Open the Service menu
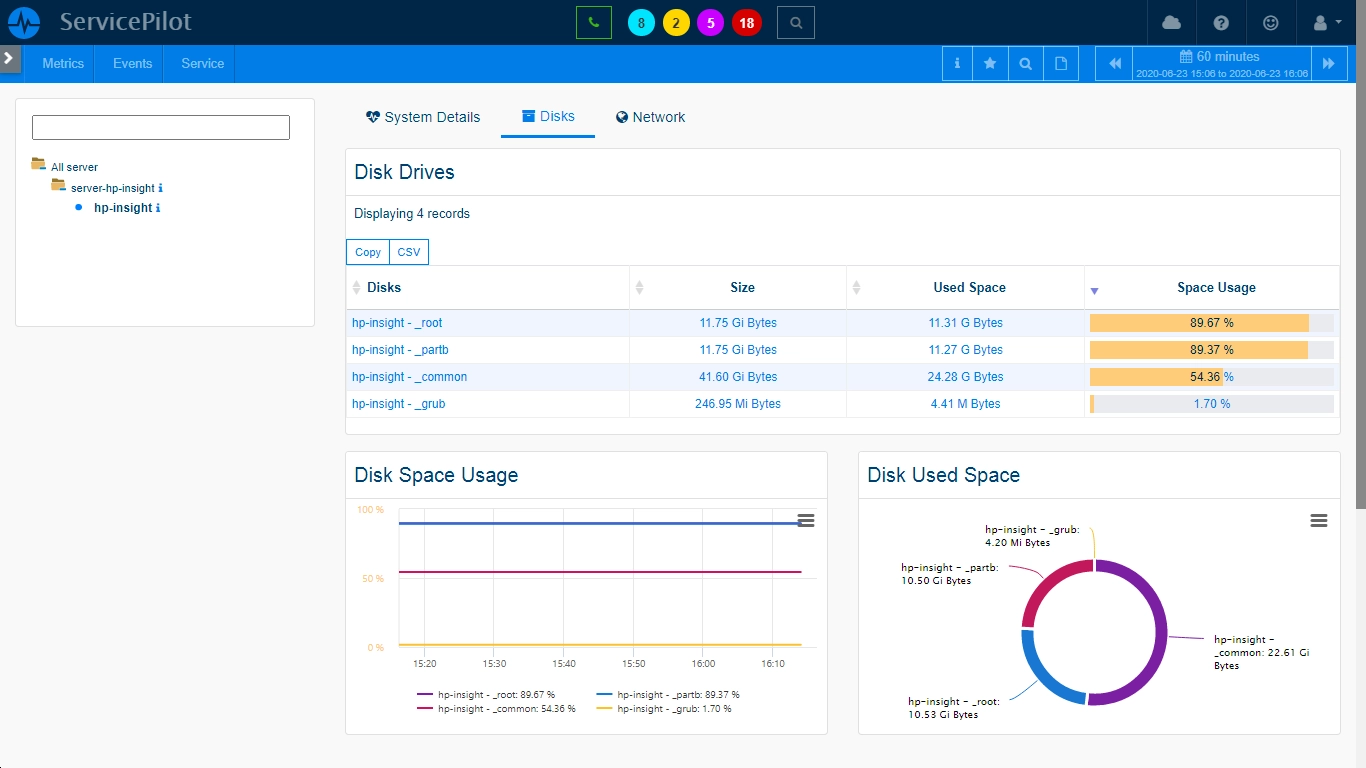The image size is (1366, 768). click(202, 63)
